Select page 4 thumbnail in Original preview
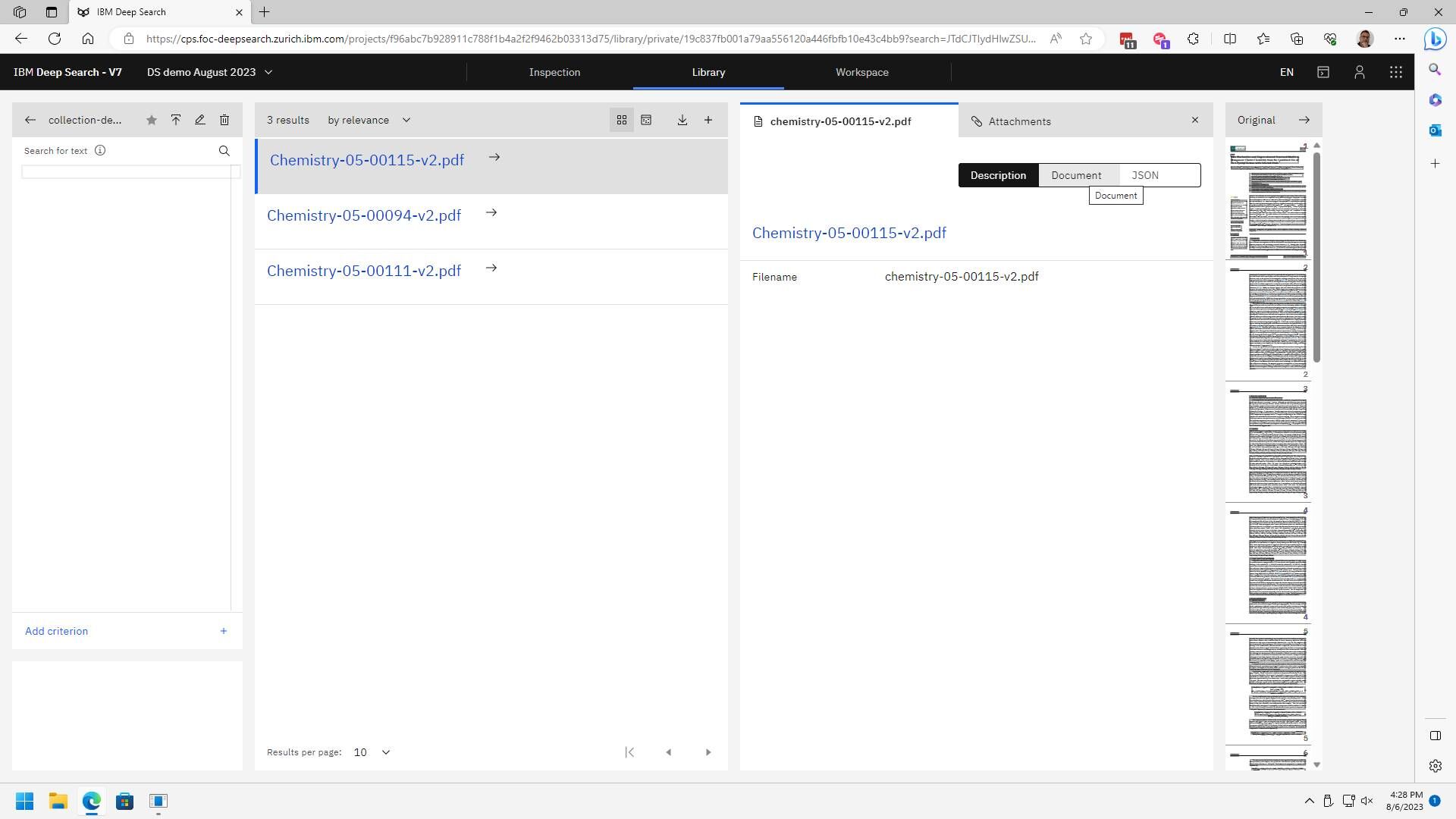Viewport: 1456px width, 819px height. point(1268,564)
